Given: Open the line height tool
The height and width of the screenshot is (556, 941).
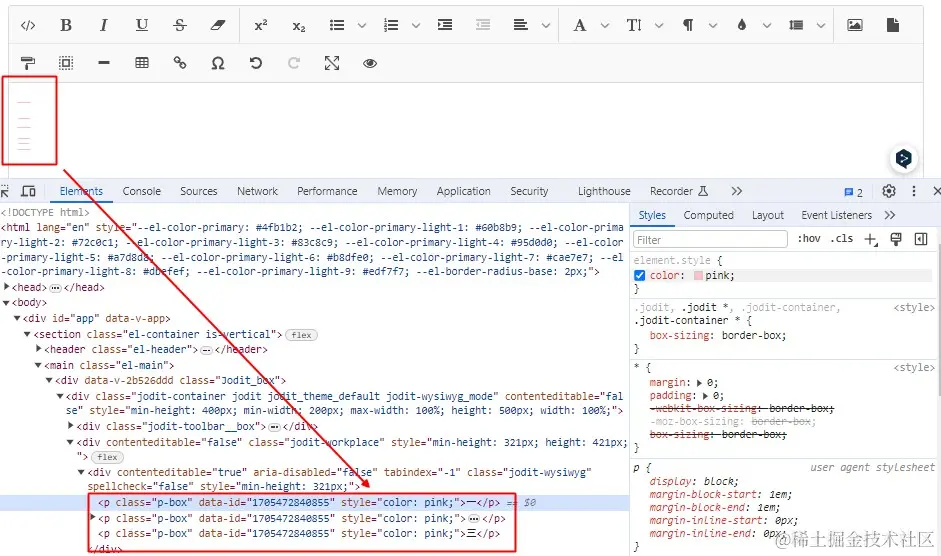Looking at the screenshot, I should coord(796,25).
